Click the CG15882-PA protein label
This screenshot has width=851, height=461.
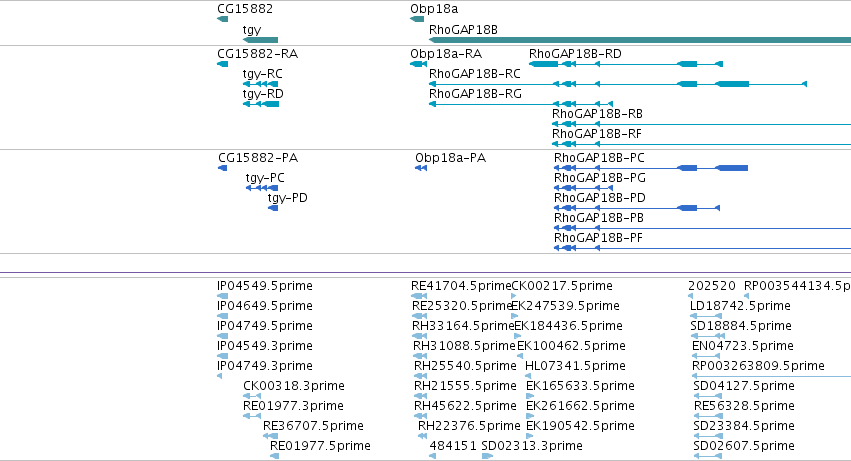[258, 158]
